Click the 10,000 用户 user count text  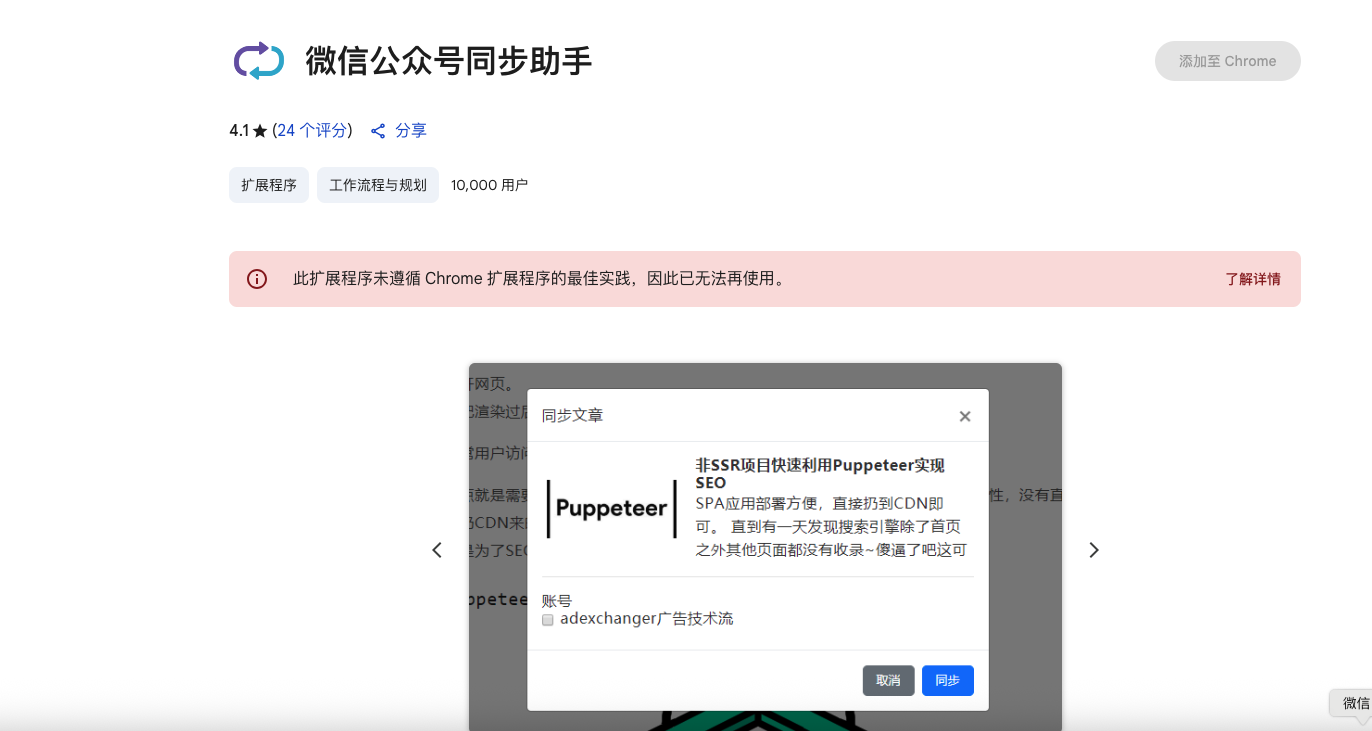click(489, 185)
